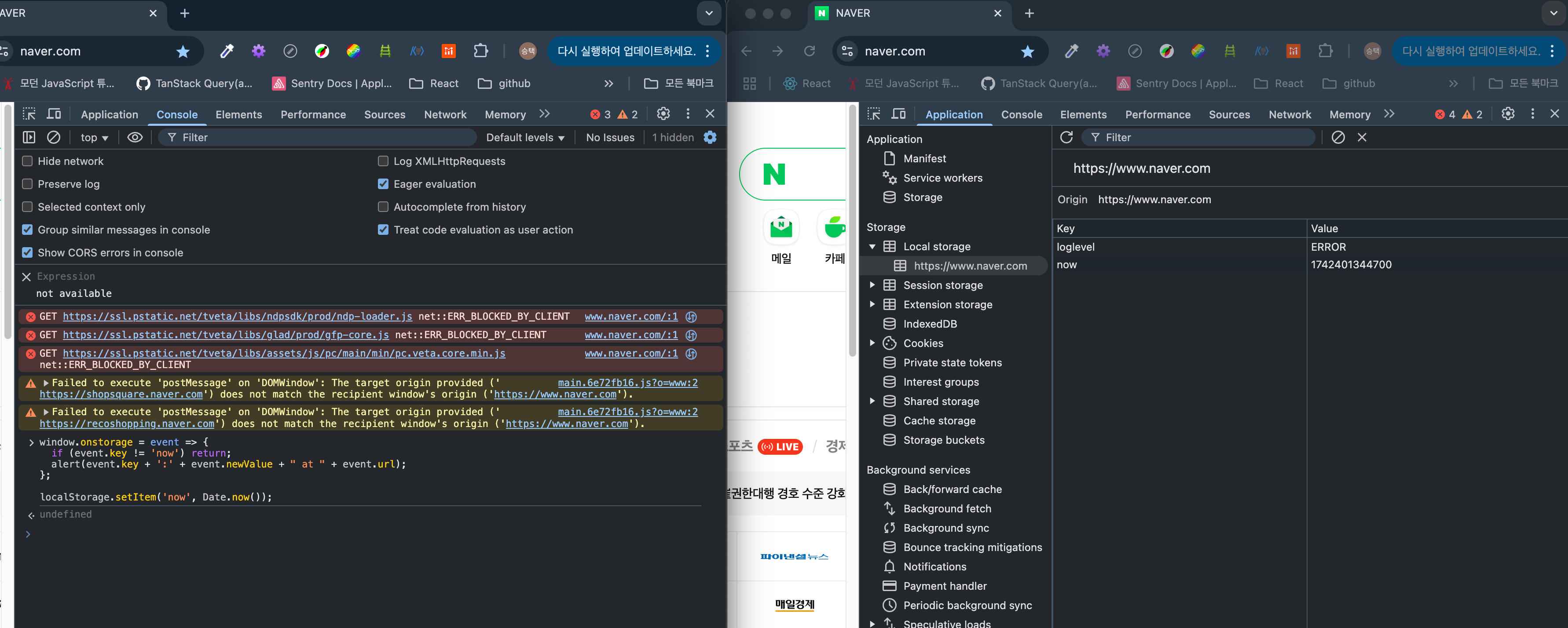Enable Preserve log checkbox

tap(27, 184)
